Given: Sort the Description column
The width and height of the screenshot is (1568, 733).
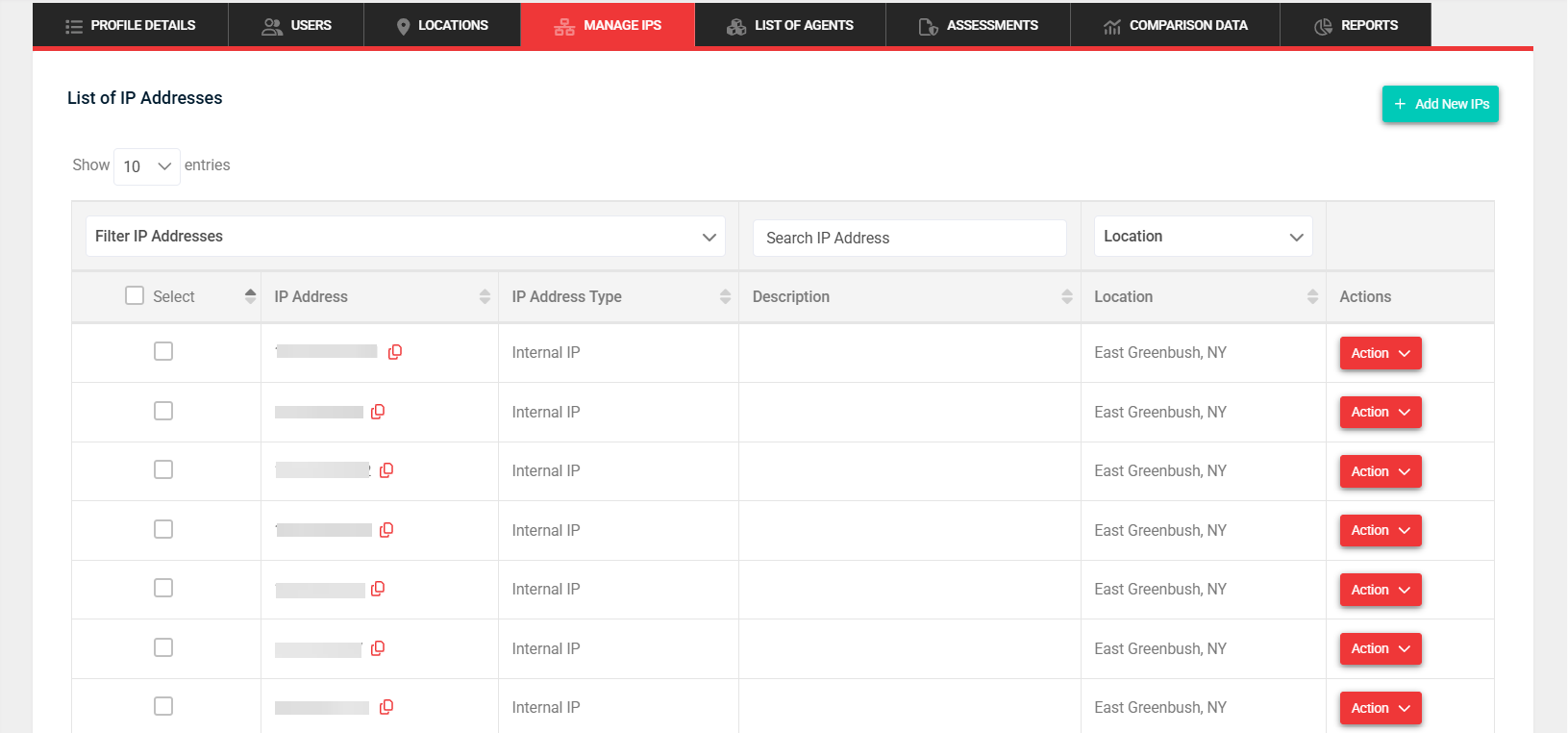Looking at the screenshot, I should [1066, 296].
